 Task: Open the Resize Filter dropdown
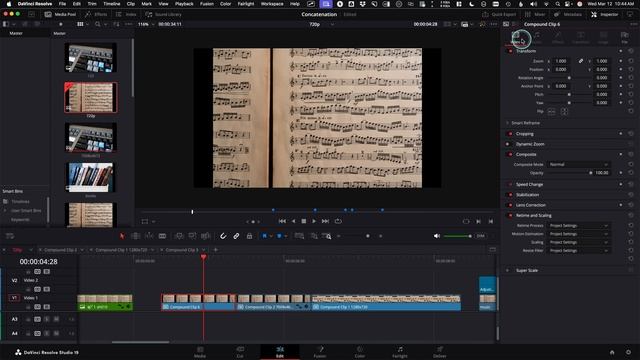(x=578, y=251)
